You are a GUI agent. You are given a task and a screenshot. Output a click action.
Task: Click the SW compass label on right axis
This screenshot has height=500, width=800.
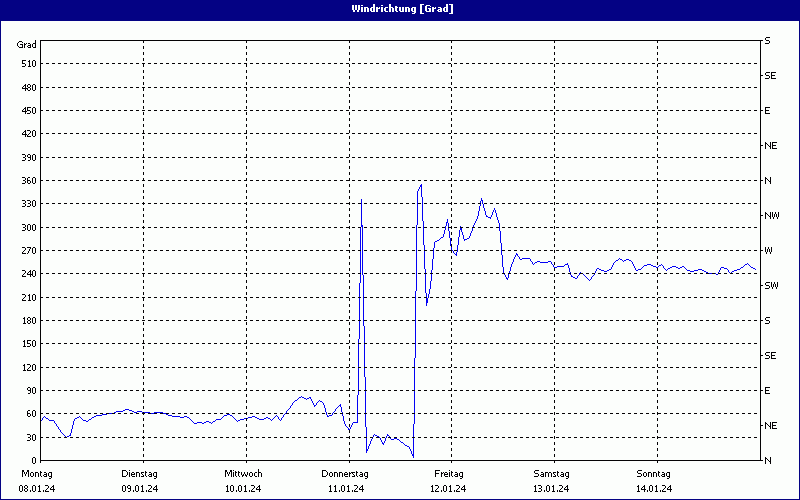click(771, 286)
